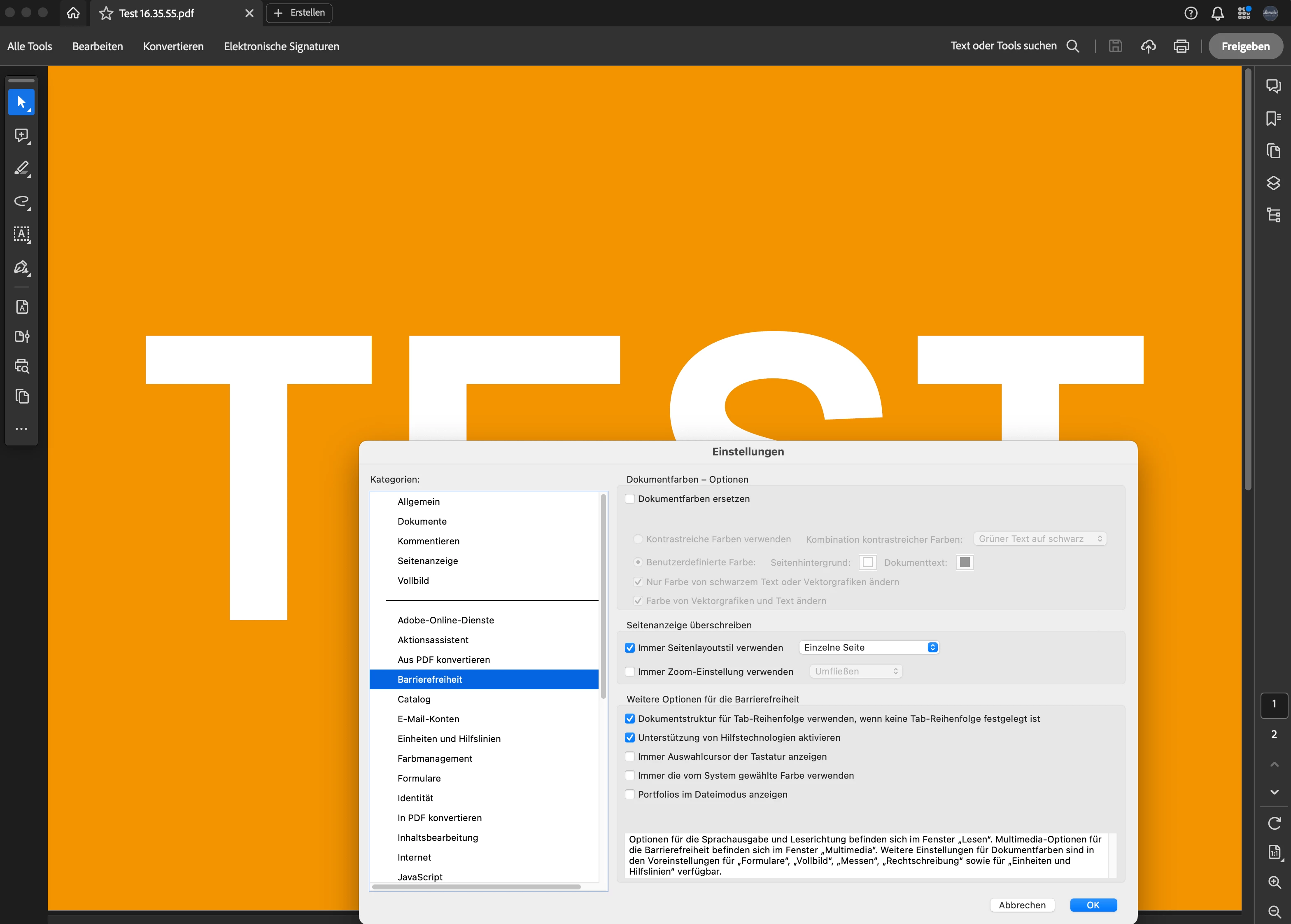
Task: Click the rotate page icon
Action: [x=1274, y=823]
